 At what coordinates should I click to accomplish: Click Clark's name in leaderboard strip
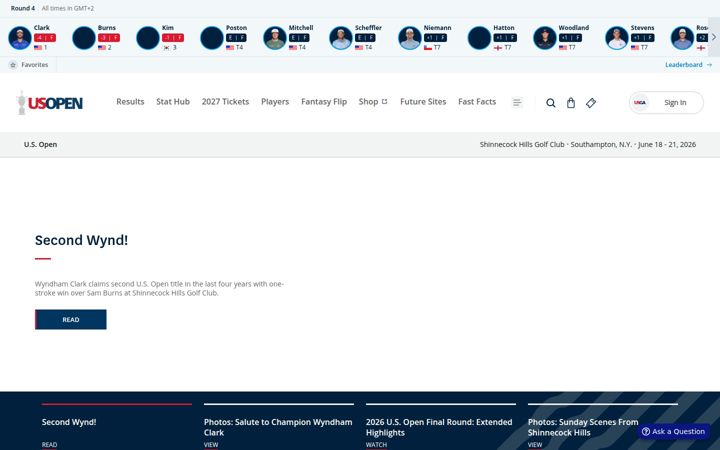(x=42, y=28)
